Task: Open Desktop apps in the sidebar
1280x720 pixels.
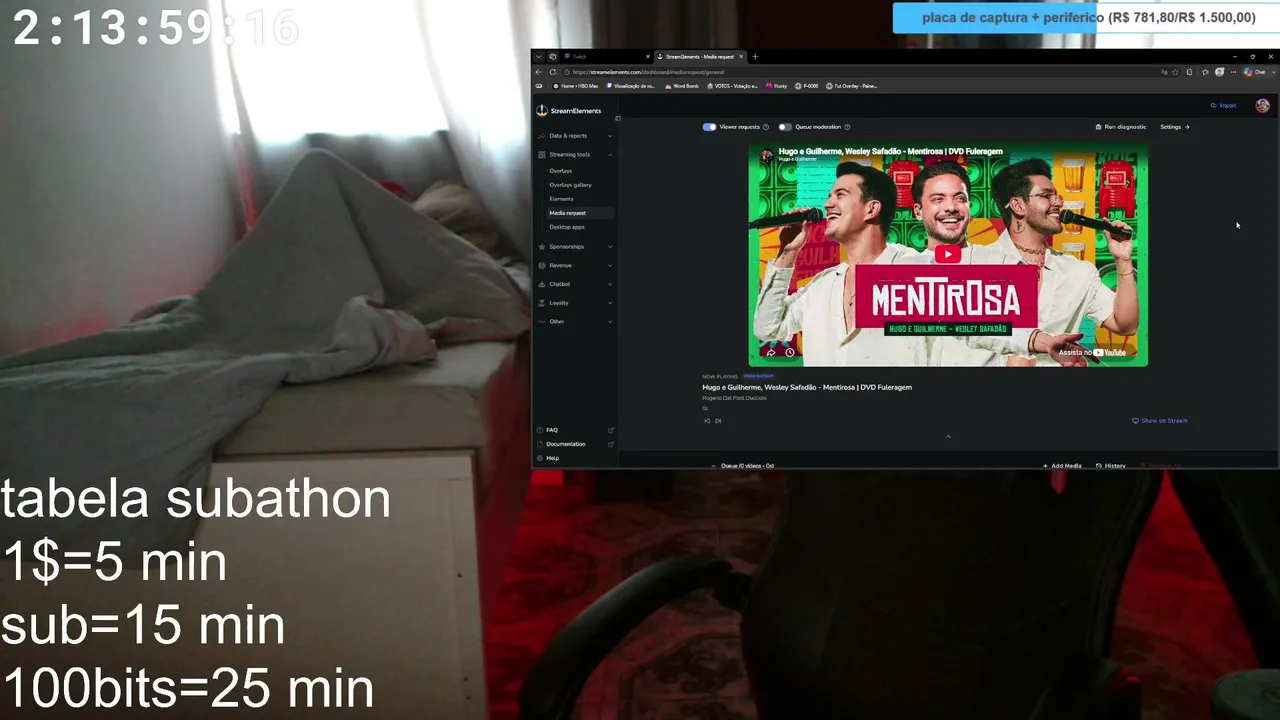Action: [x=567, y=227]
